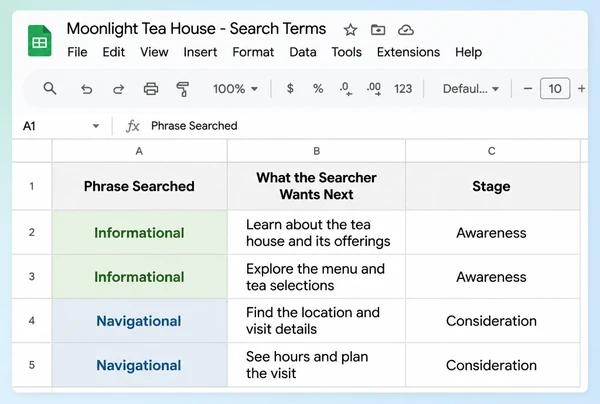Open the View menu
The height and width of the screenshot is (404, 600).
(x=154, y=52)
